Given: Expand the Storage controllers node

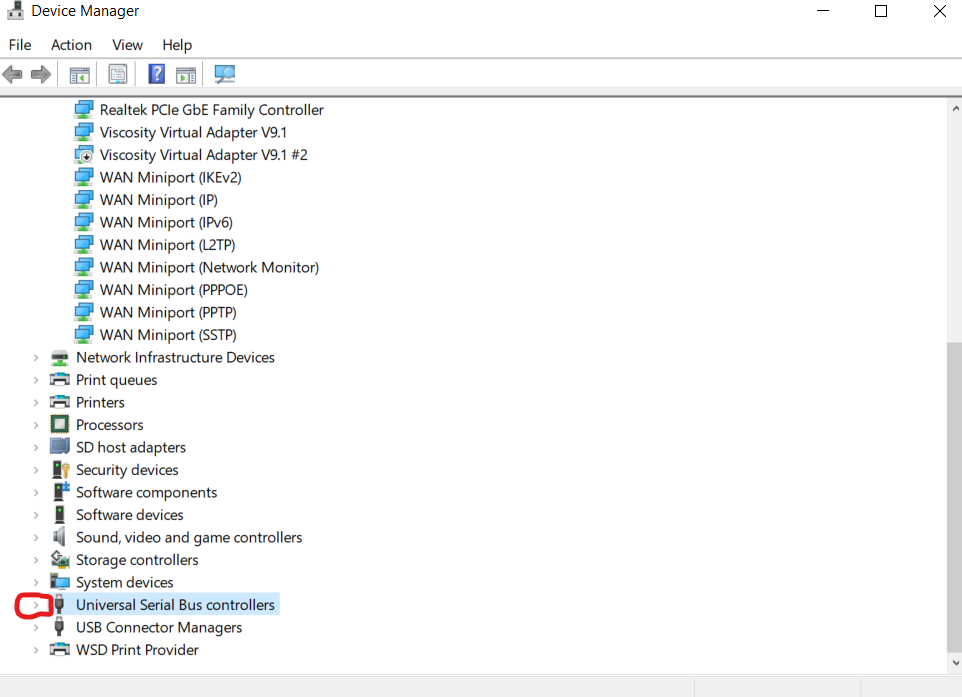Looking at the screenshot, I should click(x=36, y=560).
